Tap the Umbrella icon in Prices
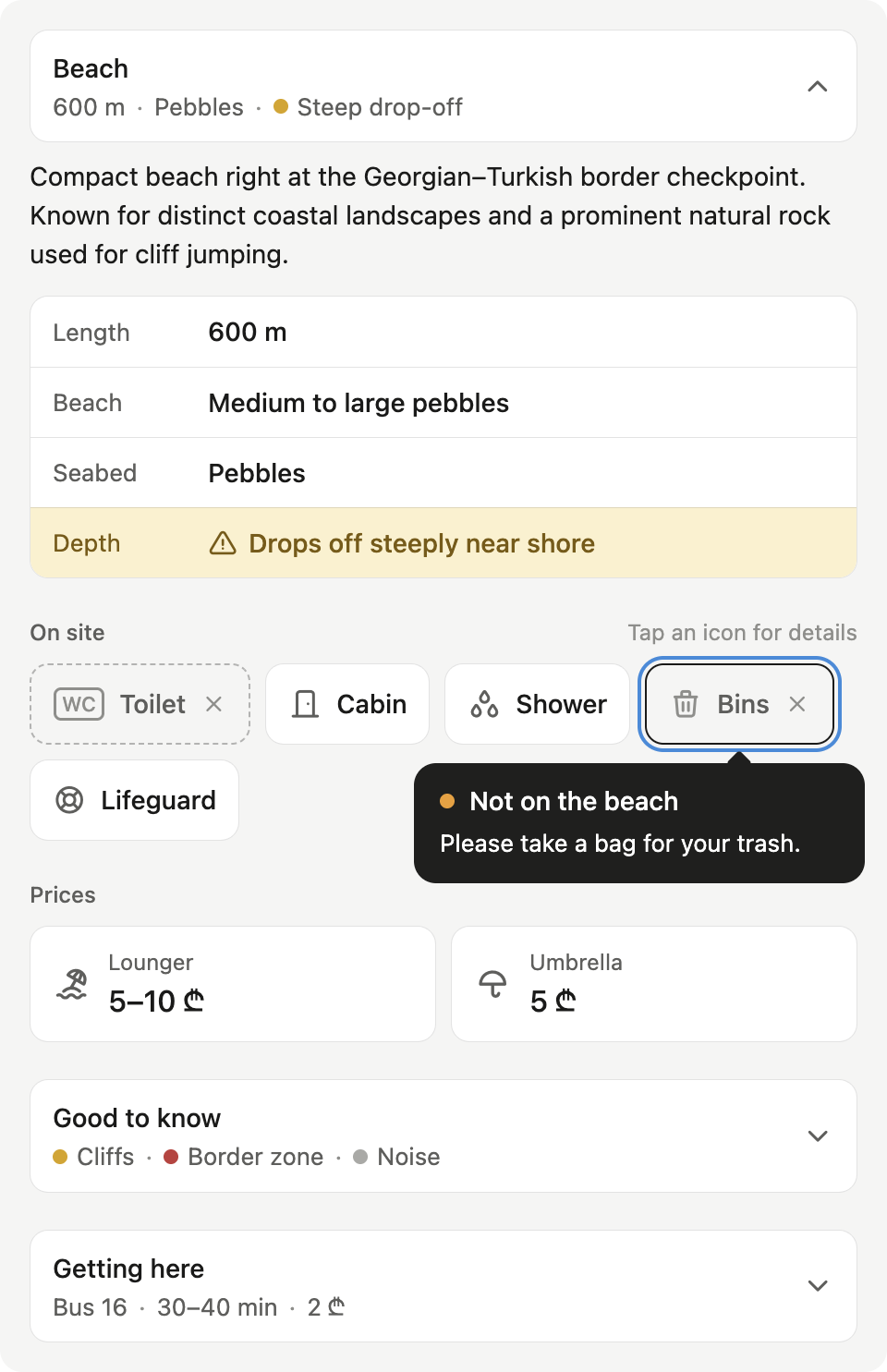 click(492, 984)
